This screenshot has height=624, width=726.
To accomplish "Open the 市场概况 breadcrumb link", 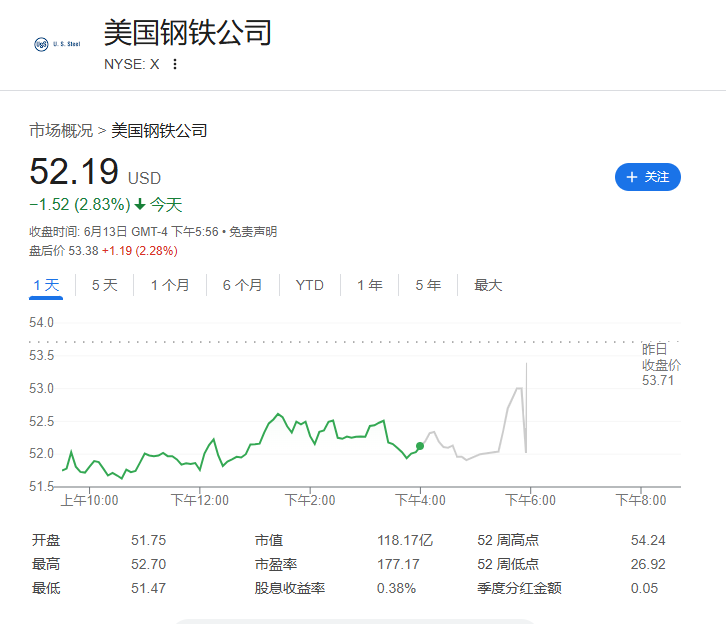I will coord(61,131).
